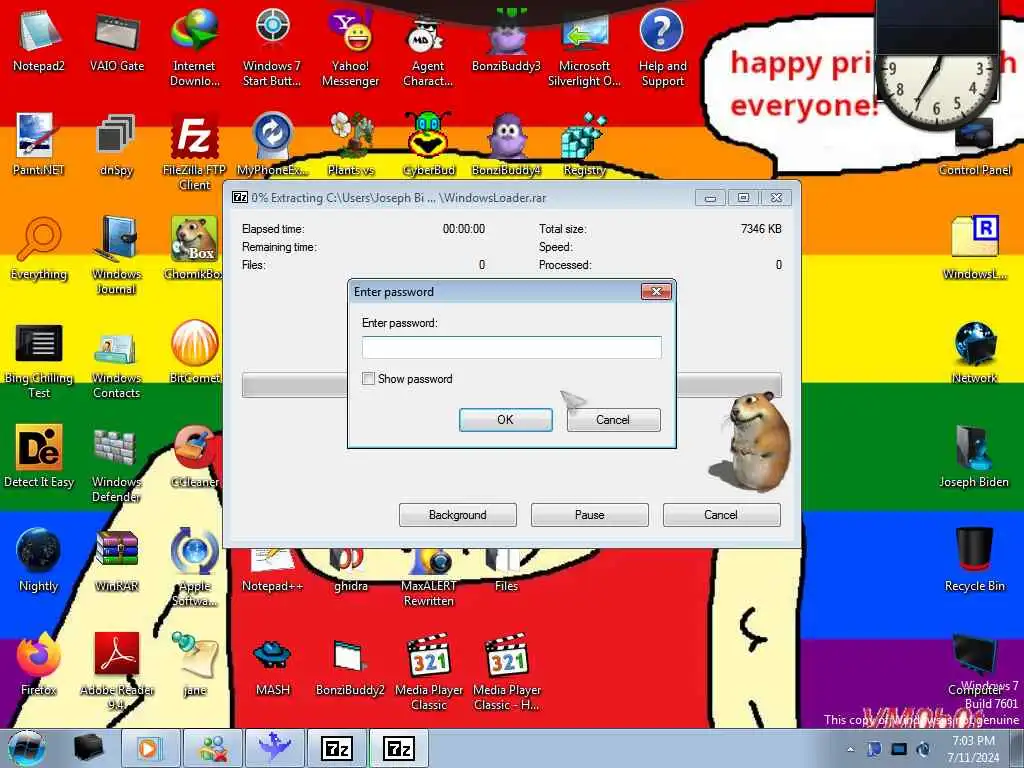The image size is (1024, 768).
Task: Click the Enter password text field
Action: click(x=511, y=347)
